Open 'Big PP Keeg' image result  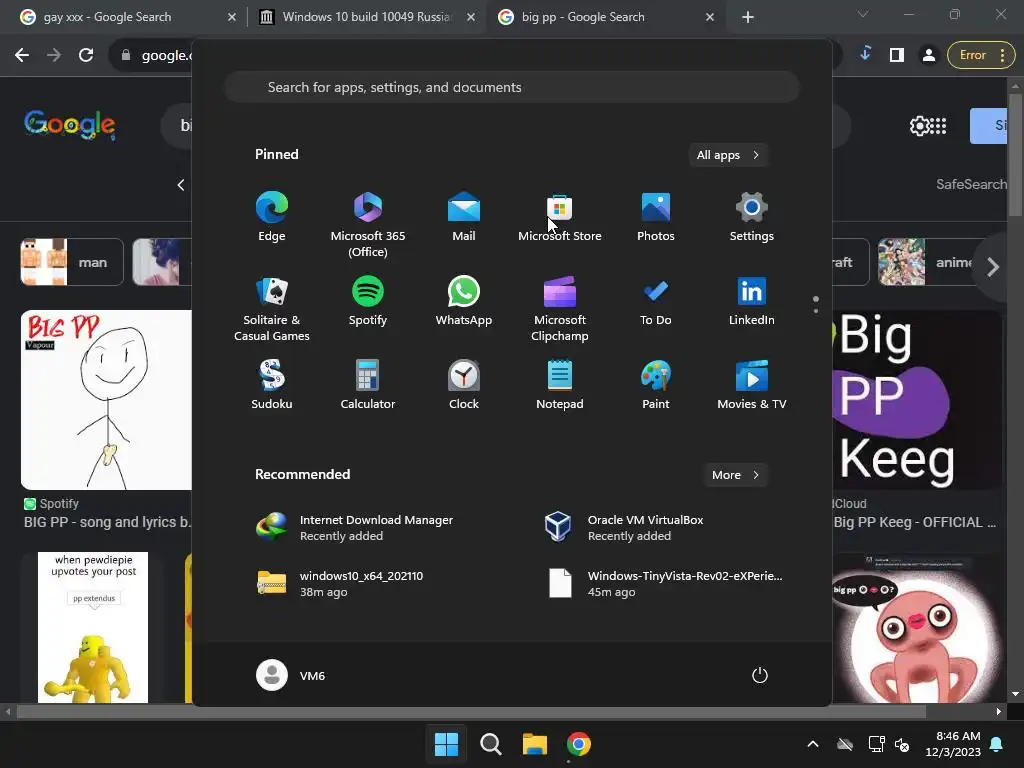(x=918, y=400)
